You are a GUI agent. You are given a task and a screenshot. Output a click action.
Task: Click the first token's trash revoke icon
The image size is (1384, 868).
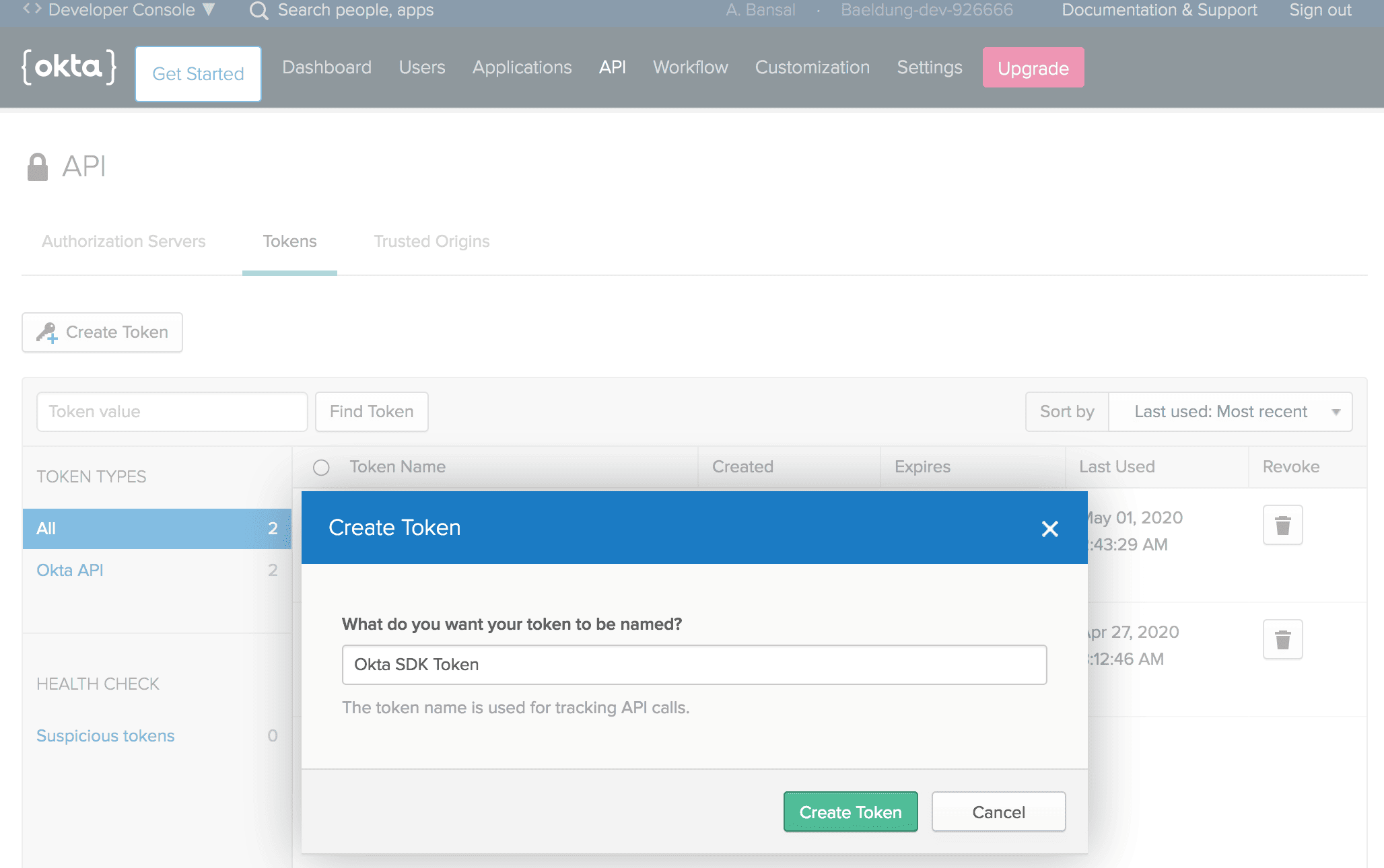pyautogui.click(x=1282, y=525)
